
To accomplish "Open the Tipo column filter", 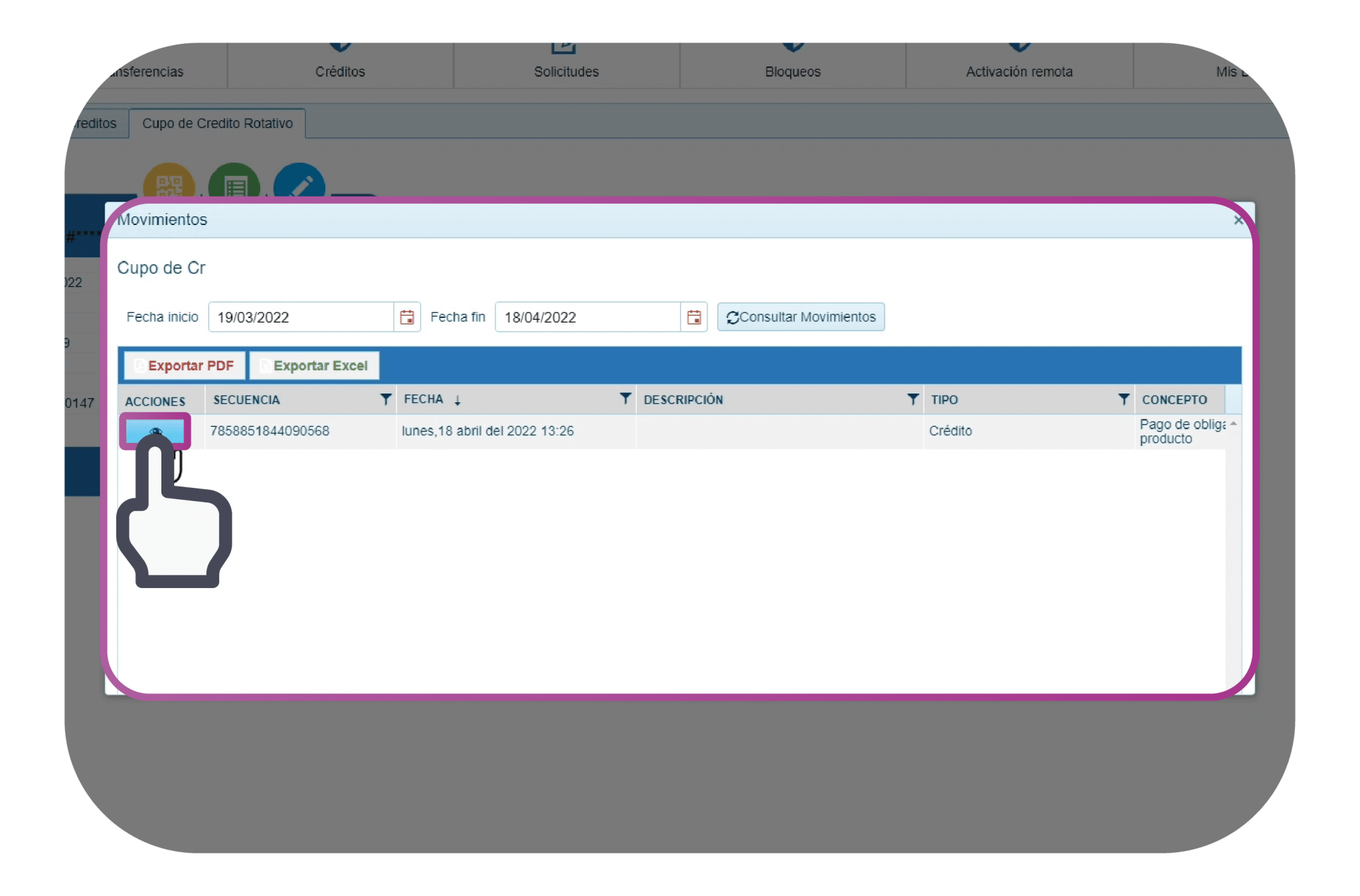I will click(1123, 399).
